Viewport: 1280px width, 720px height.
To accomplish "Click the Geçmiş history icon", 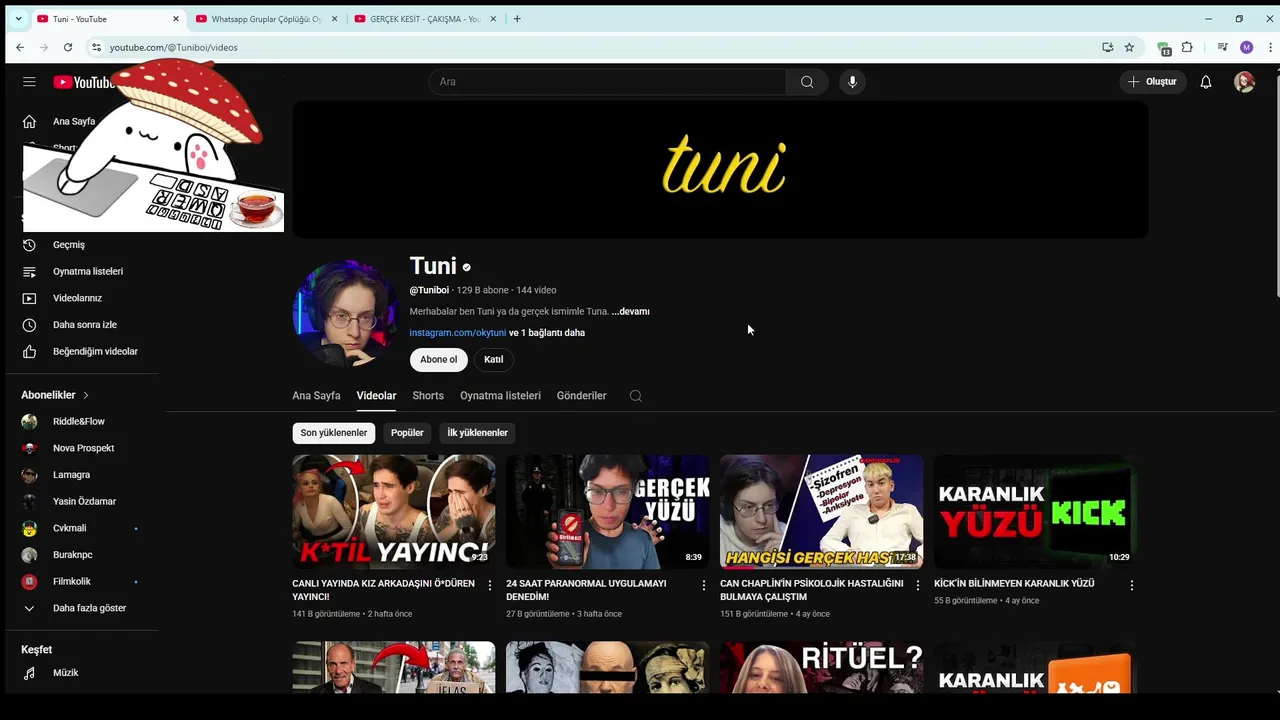I will pos(29,245).
